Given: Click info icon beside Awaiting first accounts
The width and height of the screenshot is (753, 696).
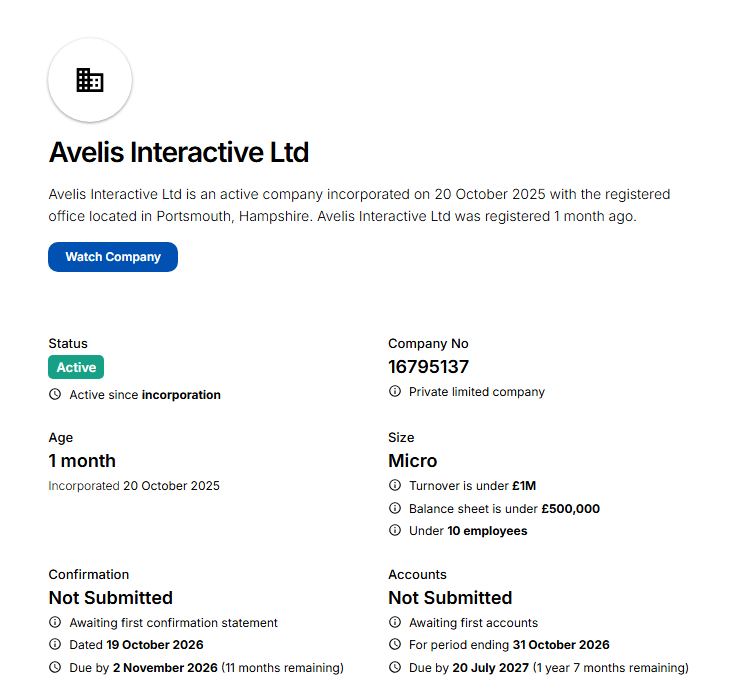Looking at the screenshot, I should pos(395,622).
